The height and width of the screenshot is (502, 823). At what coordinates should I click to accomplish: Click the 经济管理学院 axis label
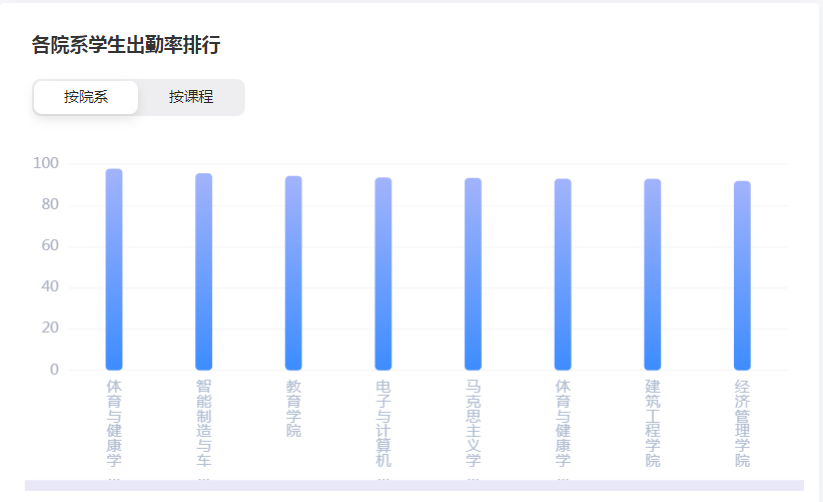pyautogui.click(x=742, y=423)
